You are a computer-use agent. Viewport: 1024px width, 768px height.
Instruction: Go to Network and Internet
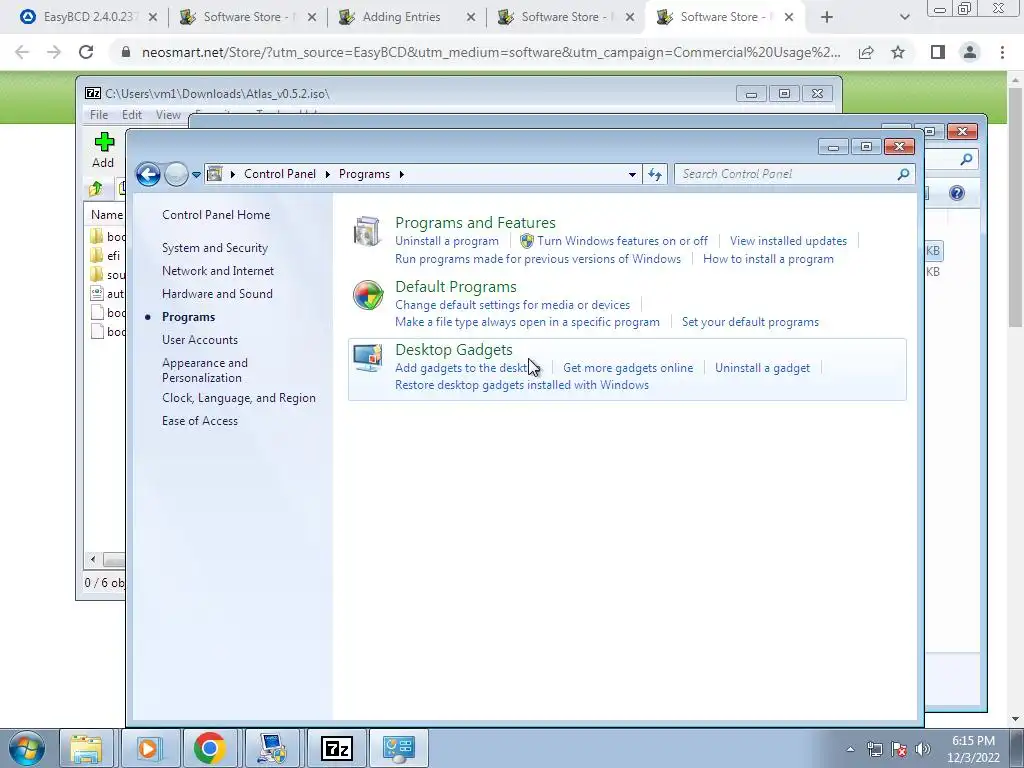tap(218, 271)
